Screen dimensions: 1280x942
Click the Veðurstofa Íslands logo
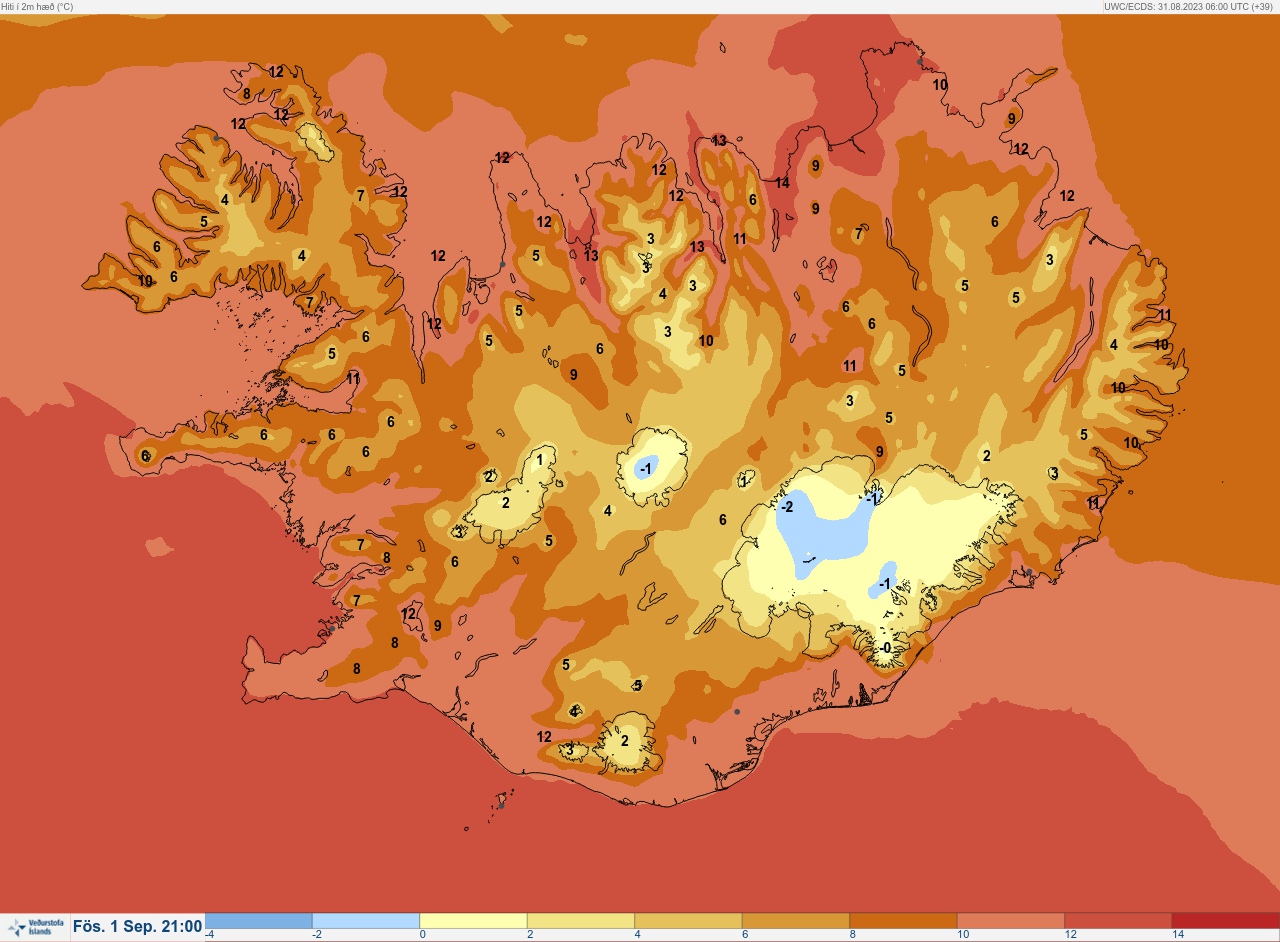[x=35, y=927]
